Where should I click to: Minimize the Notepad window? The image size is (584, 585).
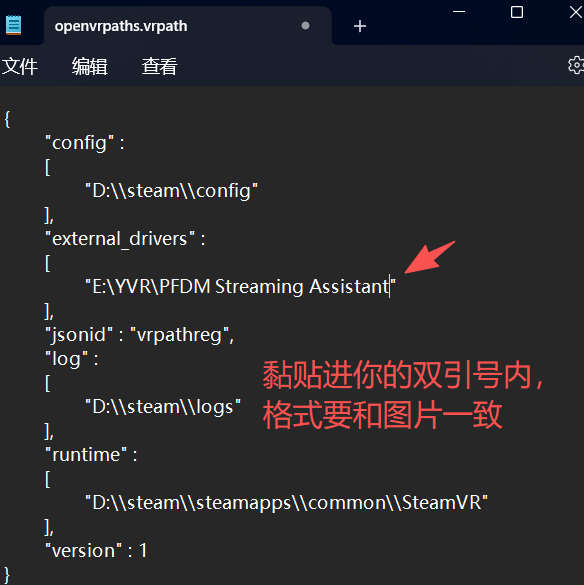[459, 12]
